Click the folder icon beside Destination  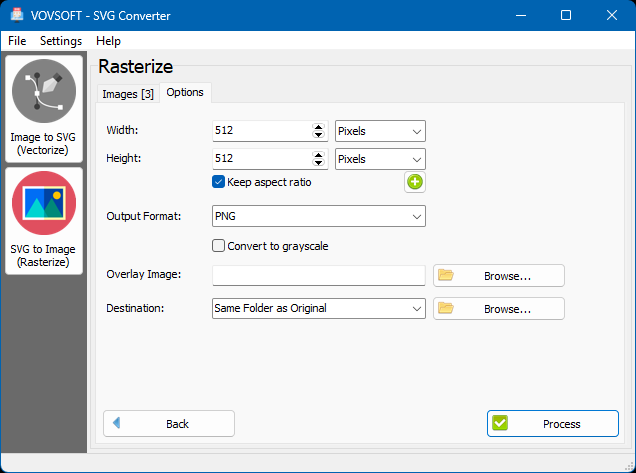click(x=446, y=308)
